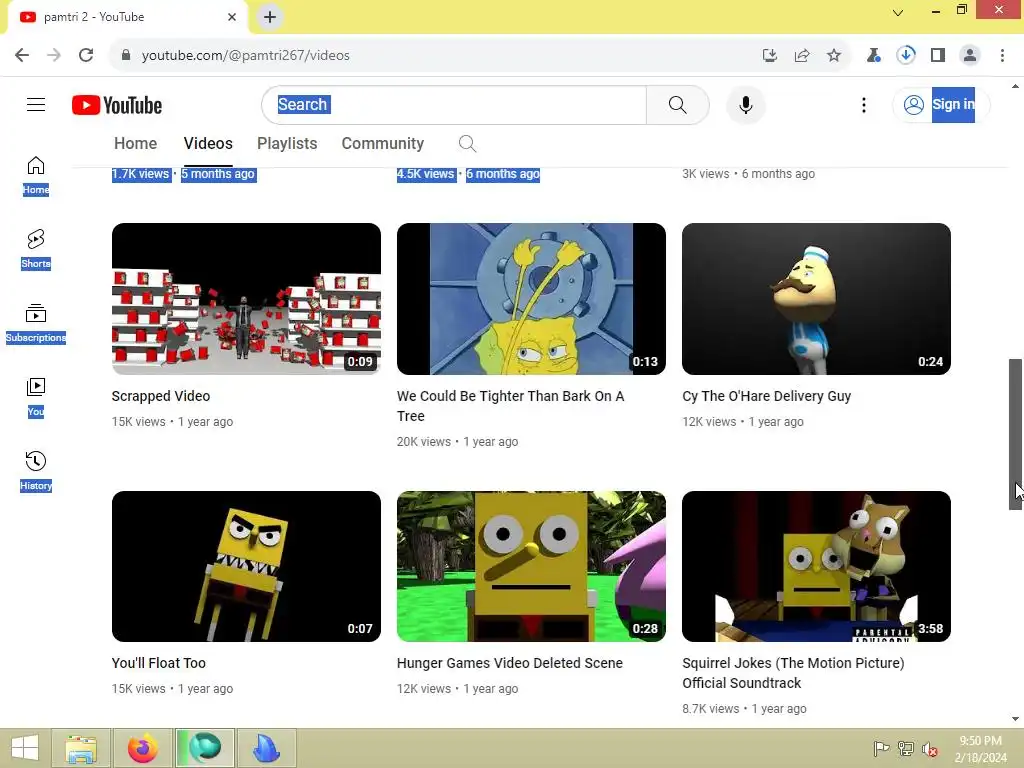
Task: Click the install app icon in address bar
Action: pos(769,56)
